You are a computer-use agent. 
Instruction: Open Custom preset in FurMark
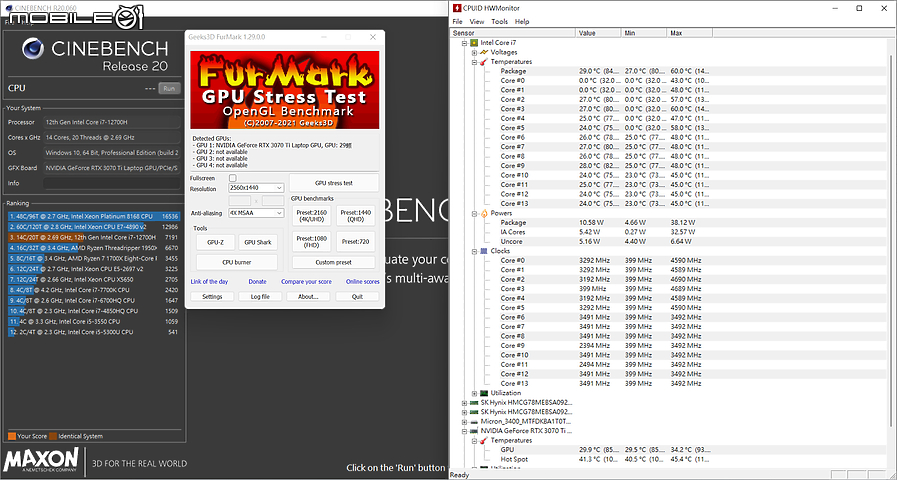[334, 262]
